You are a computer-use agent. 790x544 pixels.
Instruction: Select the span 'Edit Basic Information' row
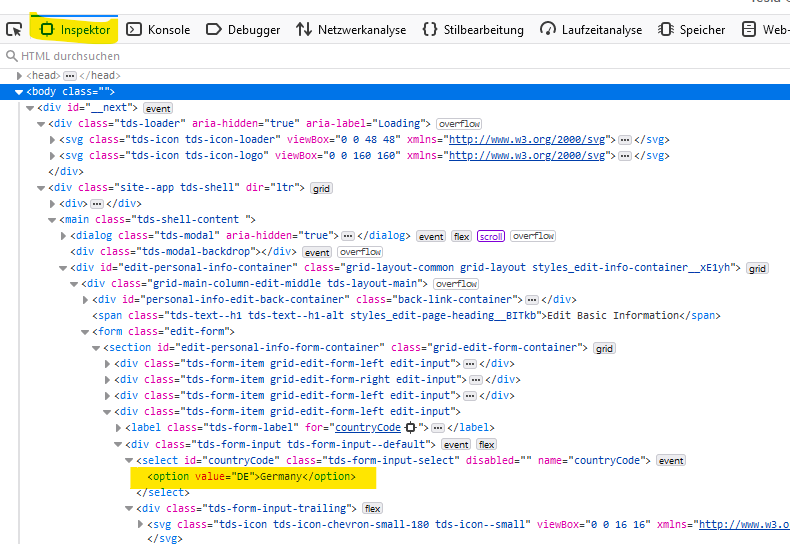point(406,316)
